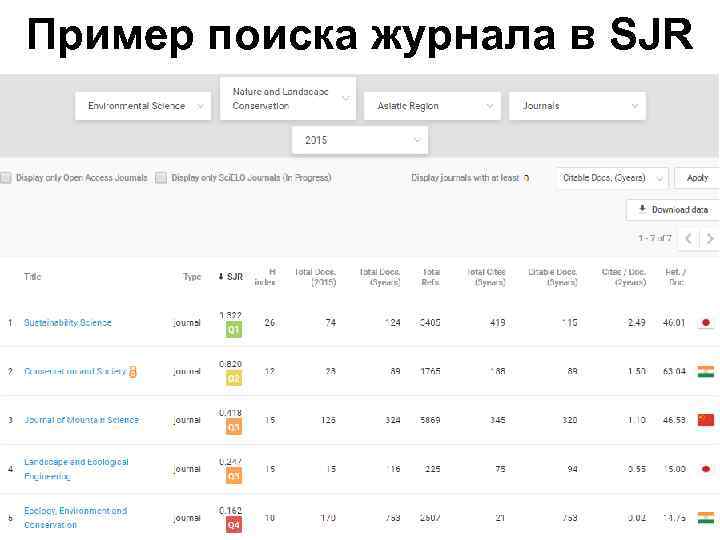Sort by the SJR column header
720x540 pixels.
point(231,276)
